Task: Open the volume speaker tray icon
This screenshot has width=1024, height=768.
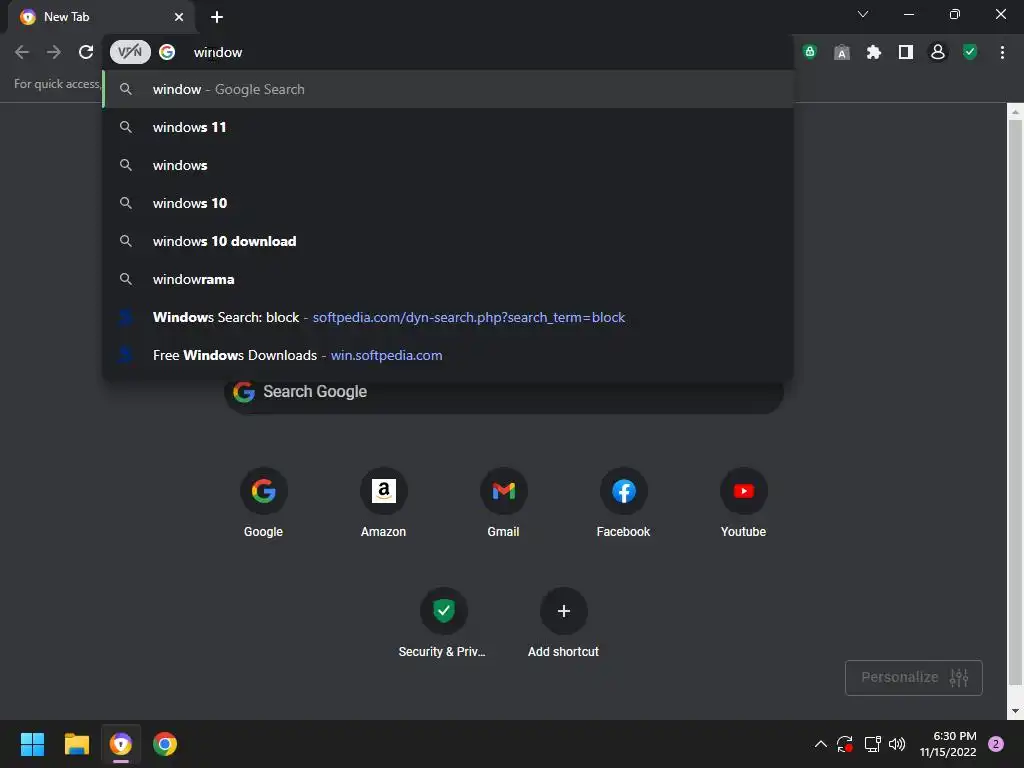Action: point(897,744)
